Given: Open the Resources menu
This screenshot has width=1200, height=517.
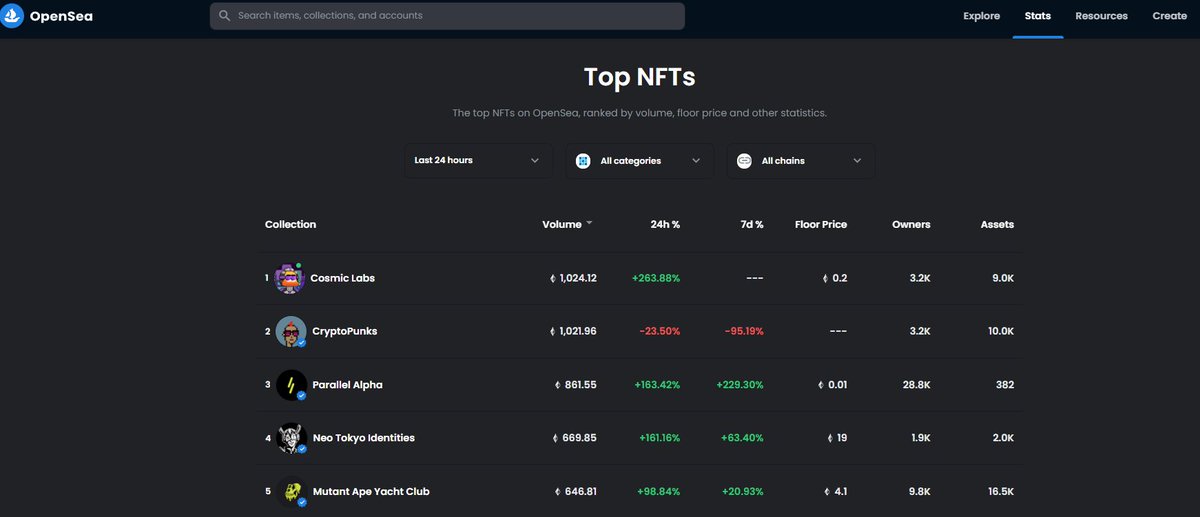Looking at the screenshot, I should (1101, 16).
